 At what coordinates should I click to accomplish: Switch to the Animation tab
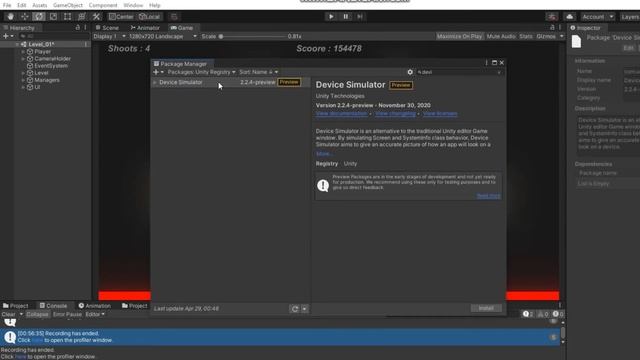pyautogui.click(x=94, y=306)
